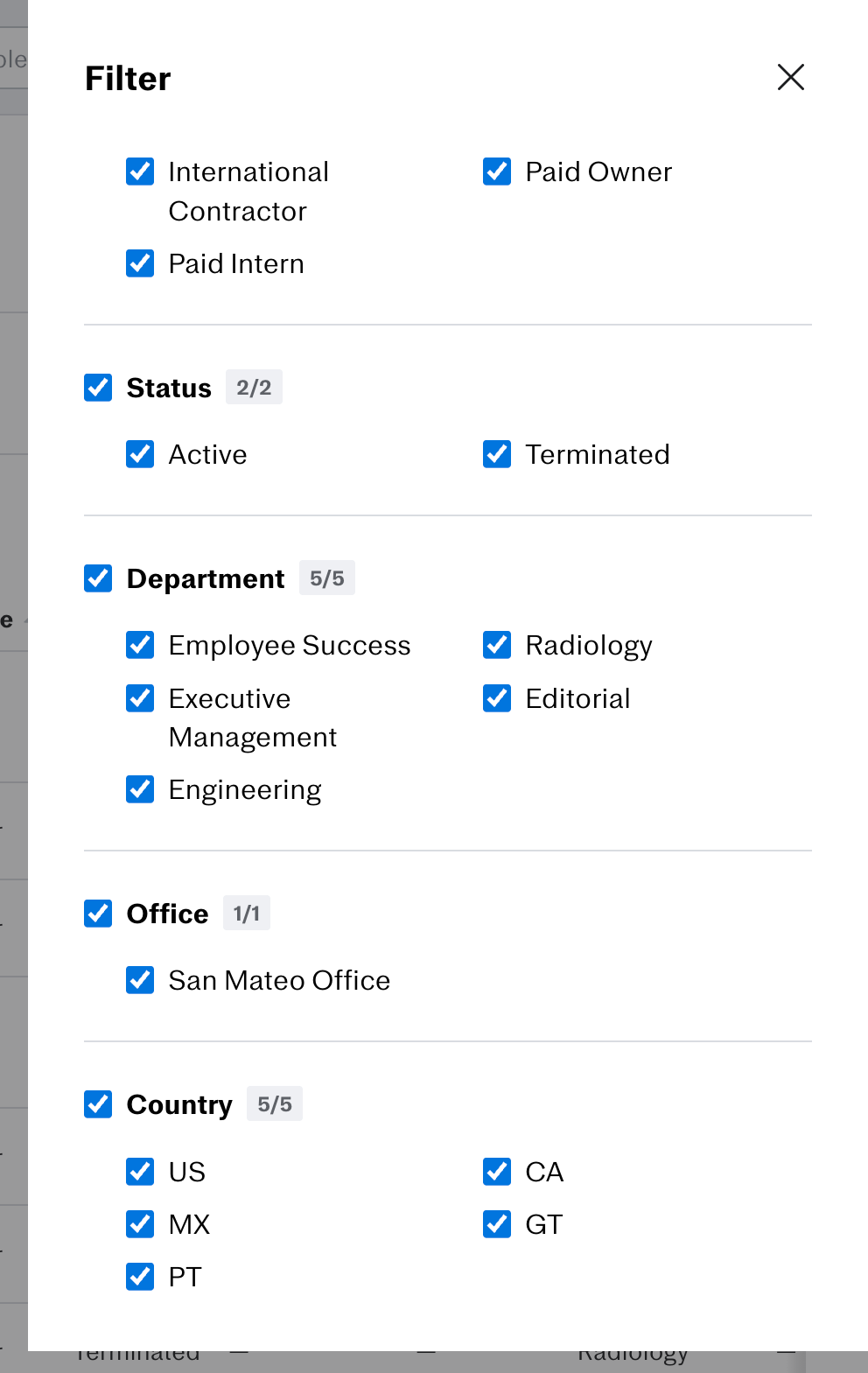Uncheck the Terminated status option

pos(497,454)
